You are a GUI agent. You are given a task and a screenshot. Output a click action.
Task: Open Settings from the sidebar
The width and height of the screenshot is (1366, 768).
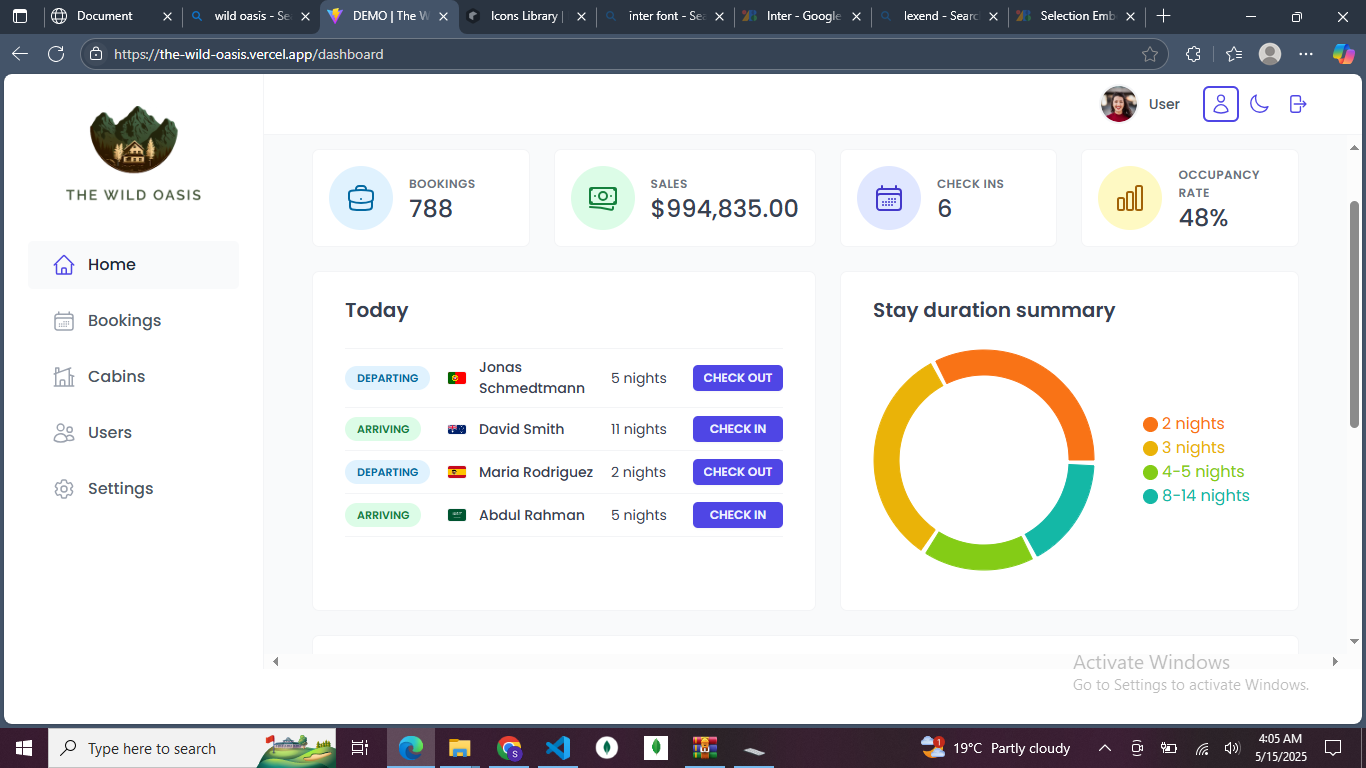point(120,489)
